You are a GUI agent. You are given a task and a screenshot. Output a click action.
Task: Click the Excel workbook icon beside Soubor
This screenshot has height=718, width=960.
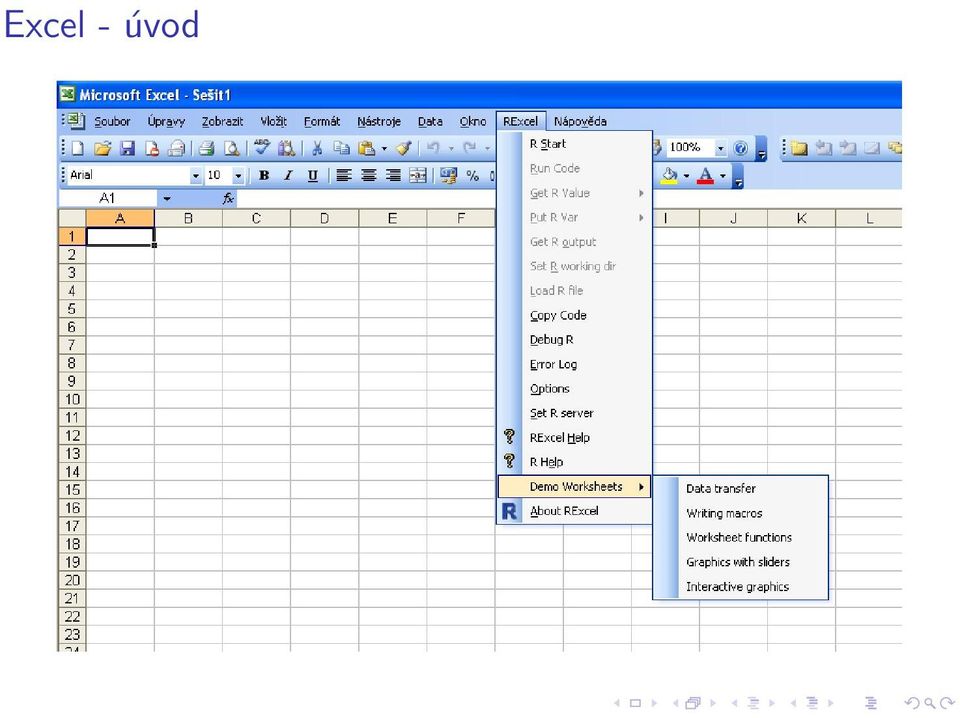coord(76,121)
